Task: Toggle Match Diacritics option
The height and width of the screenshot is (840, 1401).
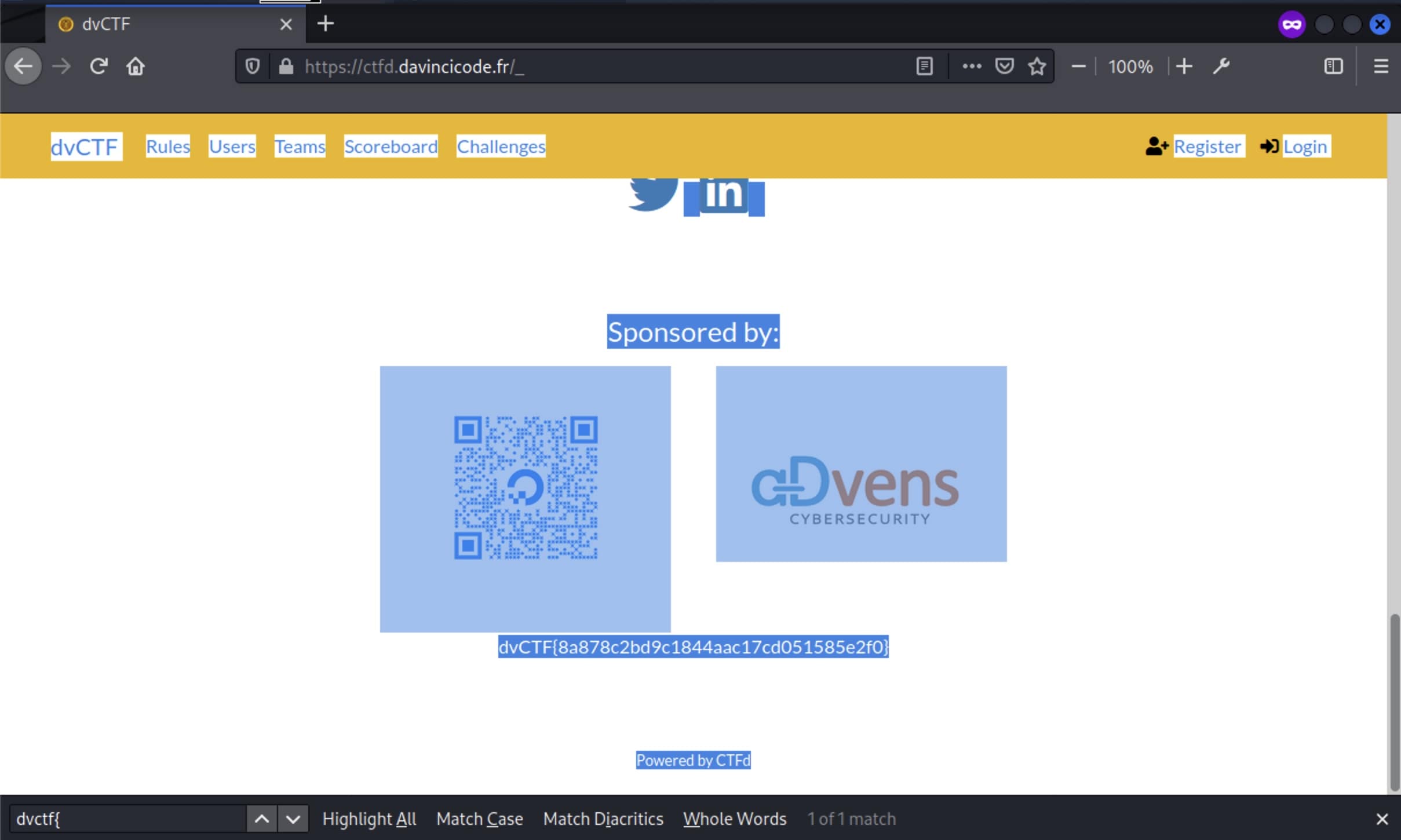Action: [x=603, y=819]
